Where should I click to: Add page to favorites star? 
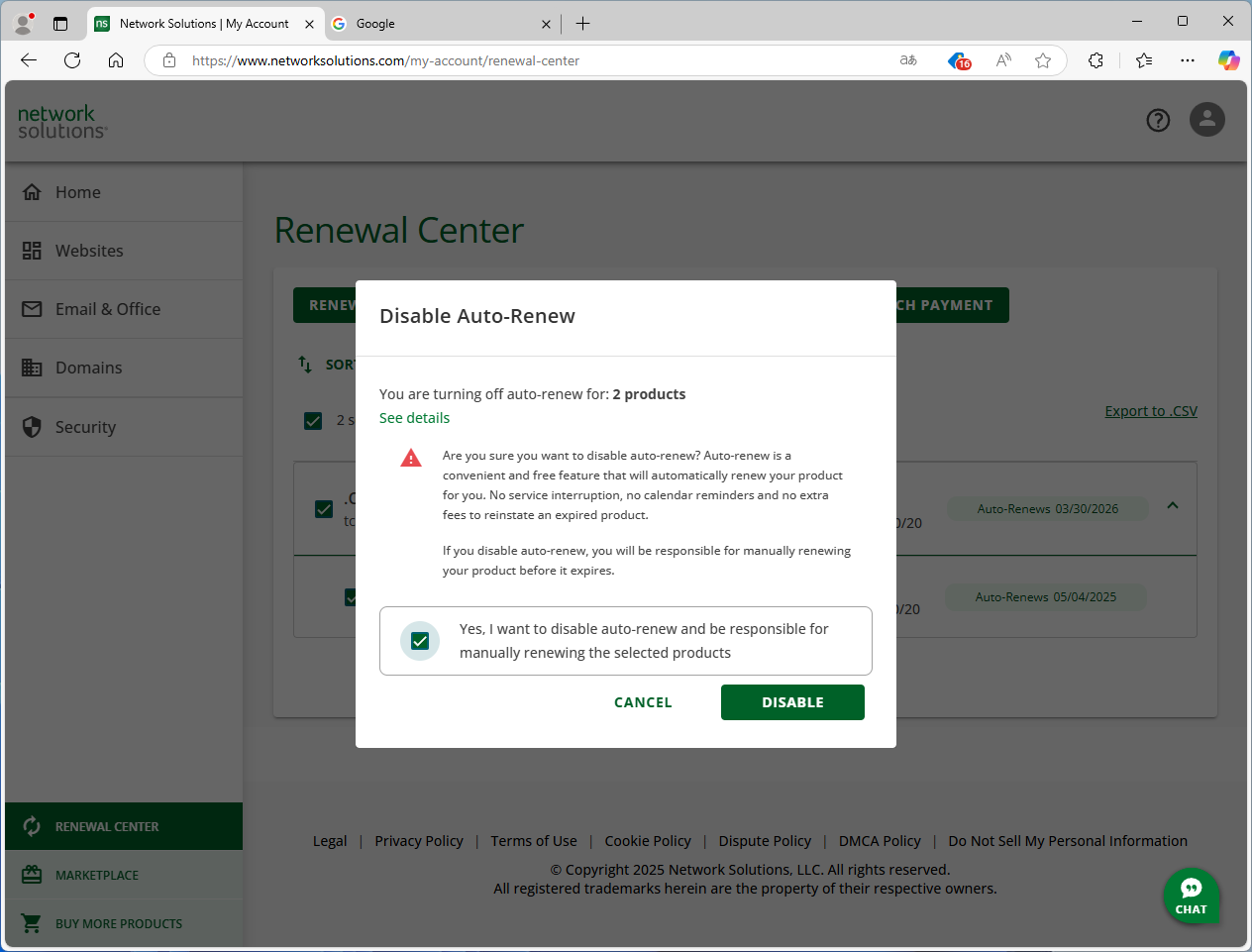1043,60
